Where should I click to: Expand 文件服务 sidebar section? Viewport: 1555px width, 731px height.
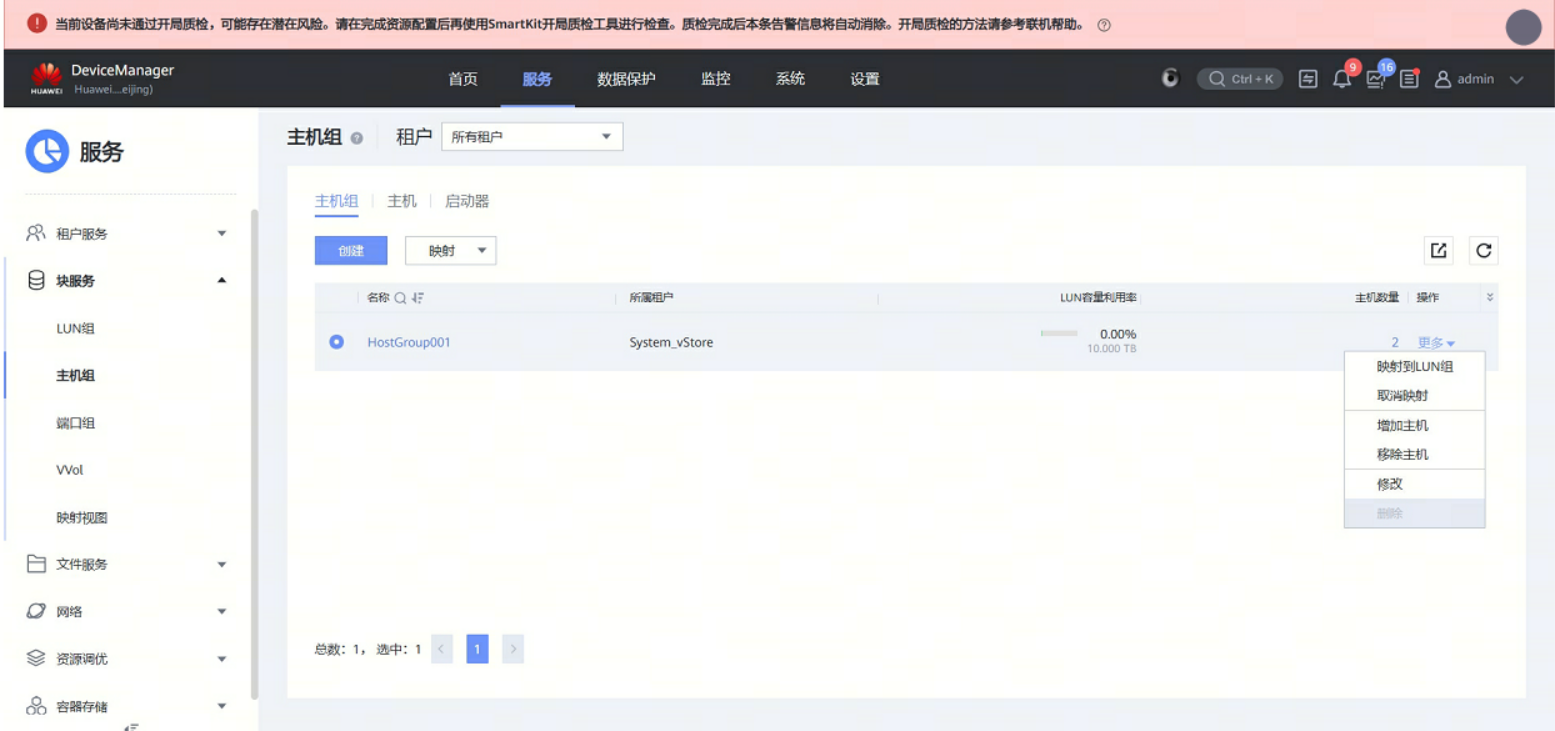[222, 564]
